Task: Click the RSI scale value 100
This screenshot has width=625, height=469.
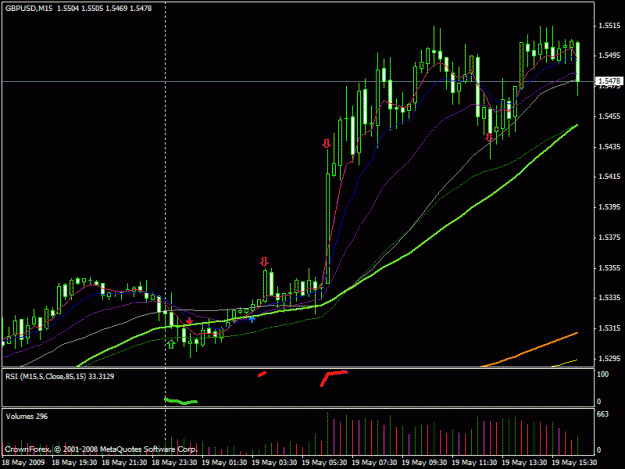Action: [x=603, y=375]
